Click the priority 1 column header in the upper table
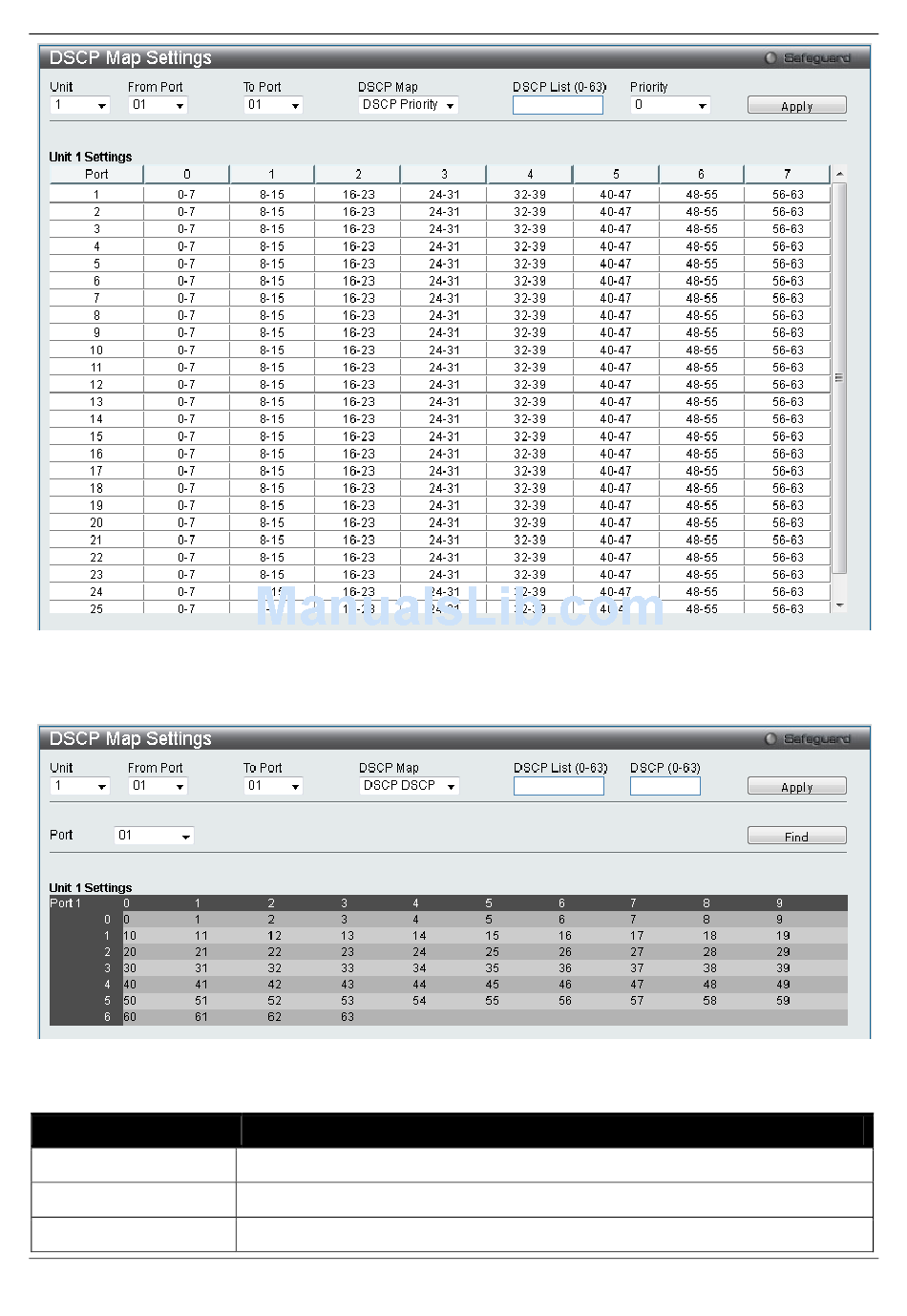 click(x=272, y=174)
